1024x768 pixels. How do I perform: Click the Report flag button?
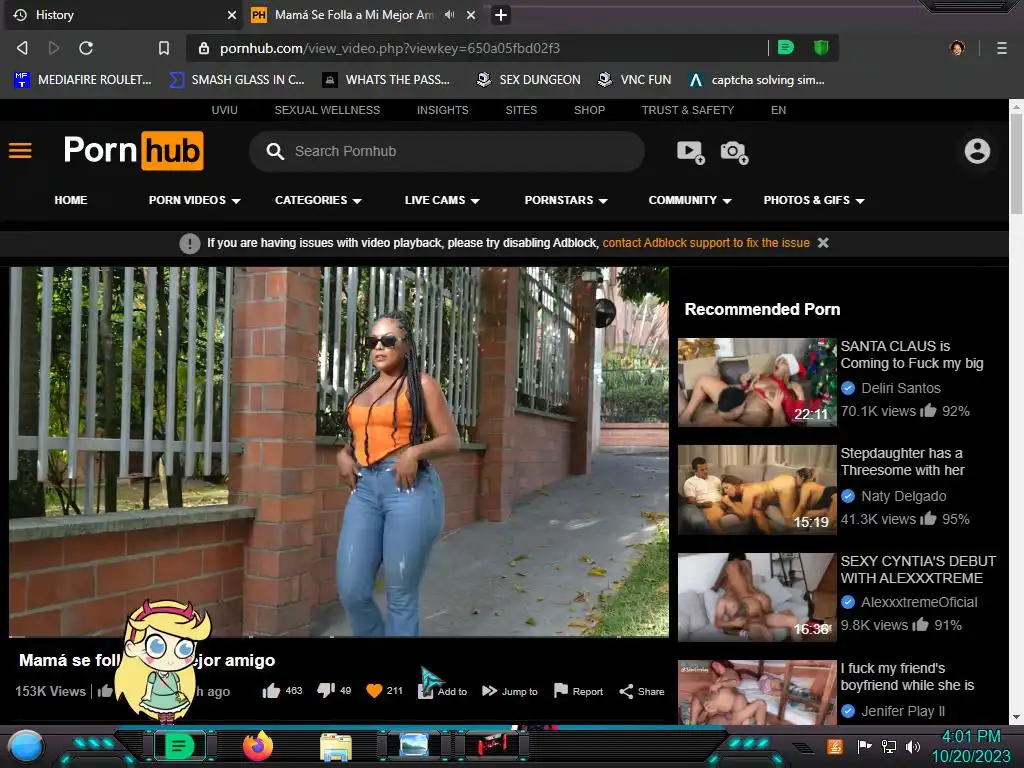pos(578,691)
